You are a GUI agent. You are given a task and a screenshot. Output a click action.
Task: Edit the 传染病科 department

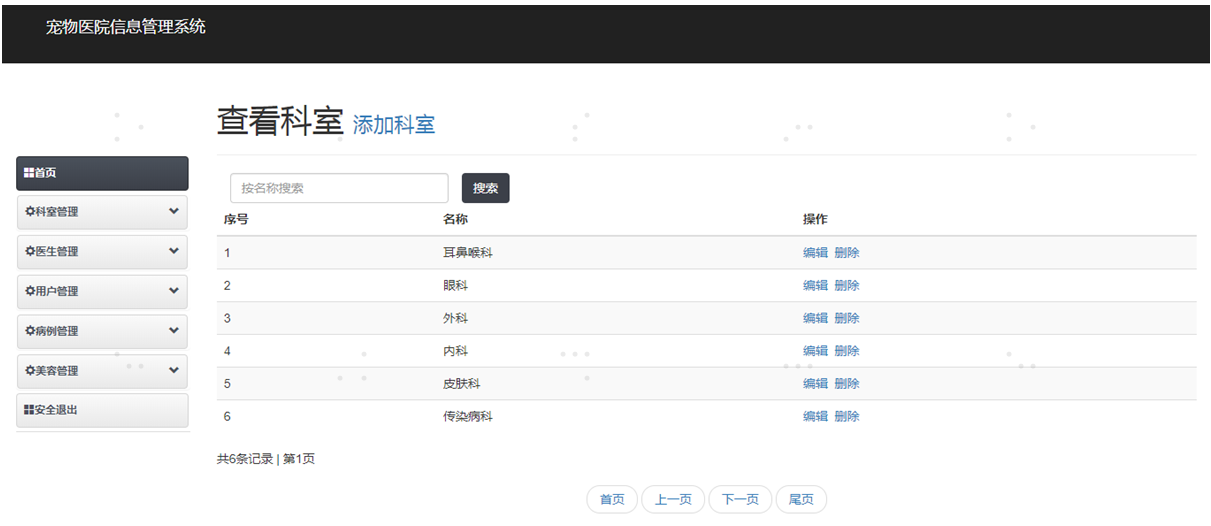(815, 417)
